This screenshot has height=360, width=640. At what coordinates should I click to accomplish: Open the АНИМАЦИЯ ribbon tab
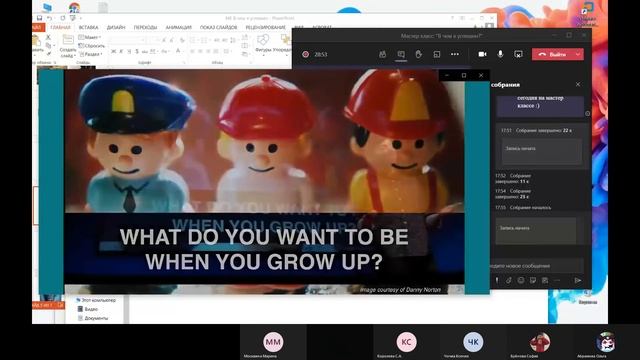point(178,27)
